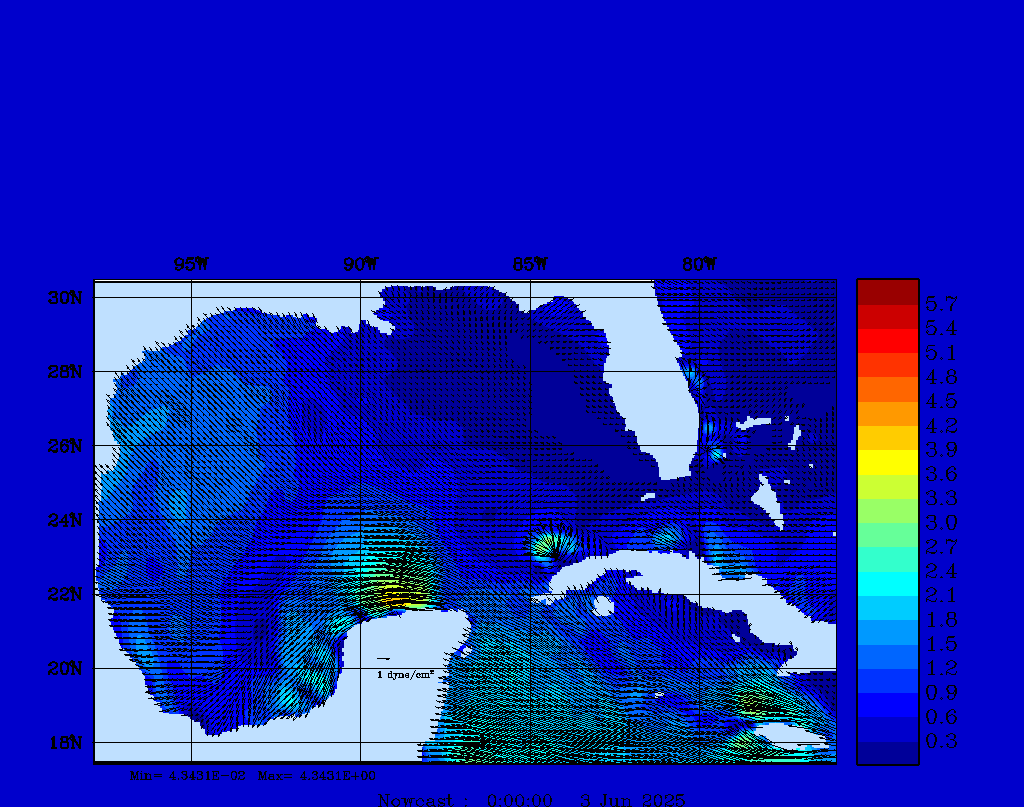Click the 80W longitude label
The width and height of the screenshot is (1024, 807).
coord(699,264)
